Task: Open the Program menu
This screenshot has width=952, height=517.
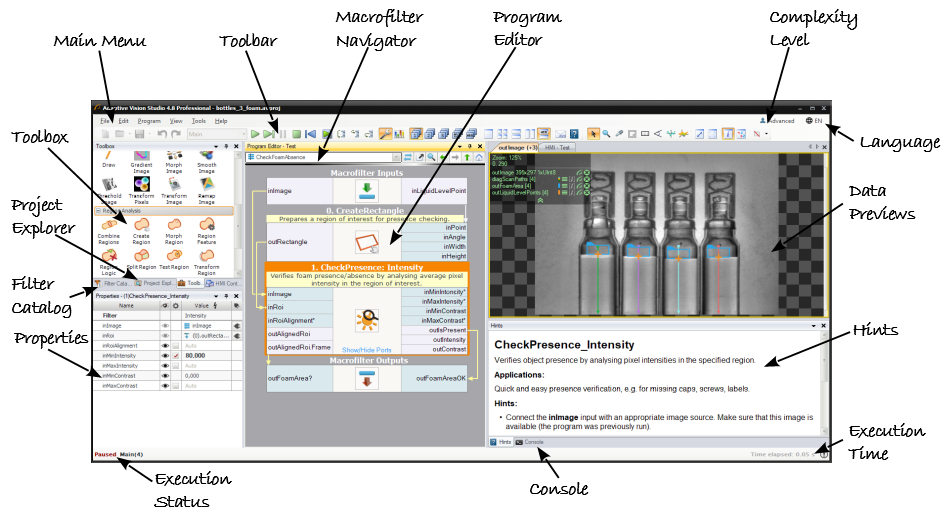Action: (x=149, y=121)
